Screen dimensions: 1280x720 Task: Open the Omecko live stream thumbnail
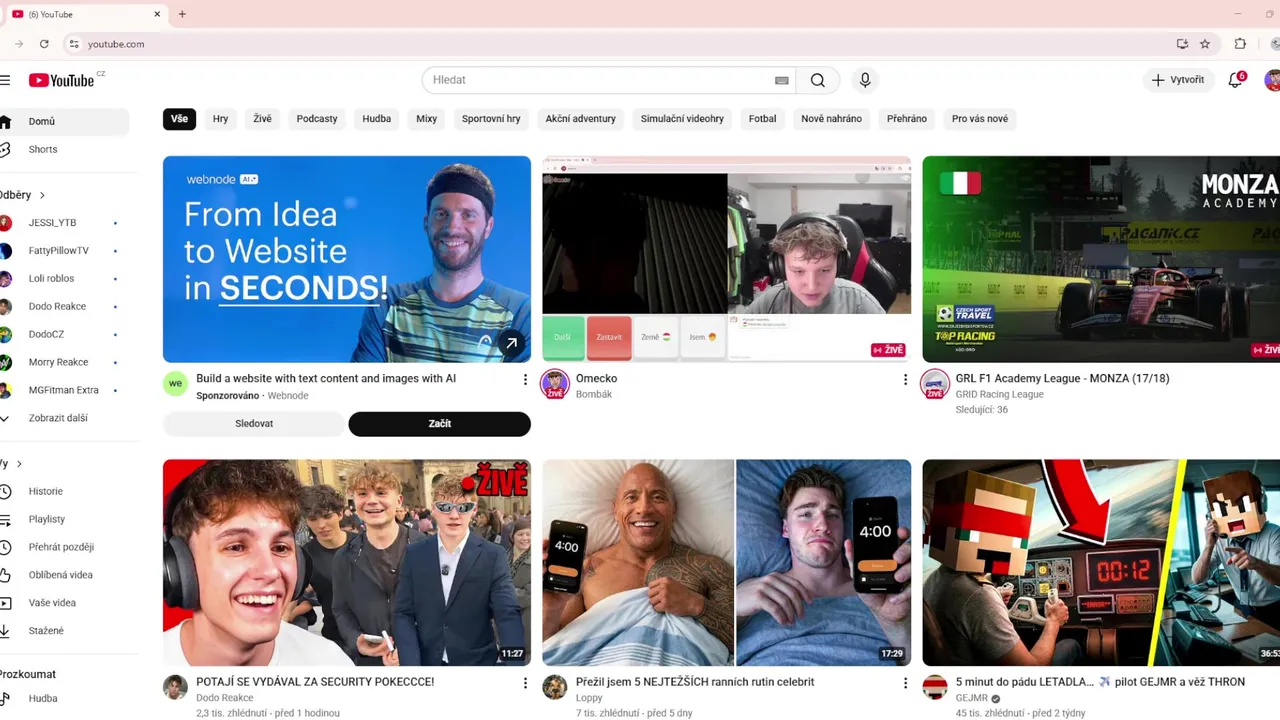[x=727, y=259]
